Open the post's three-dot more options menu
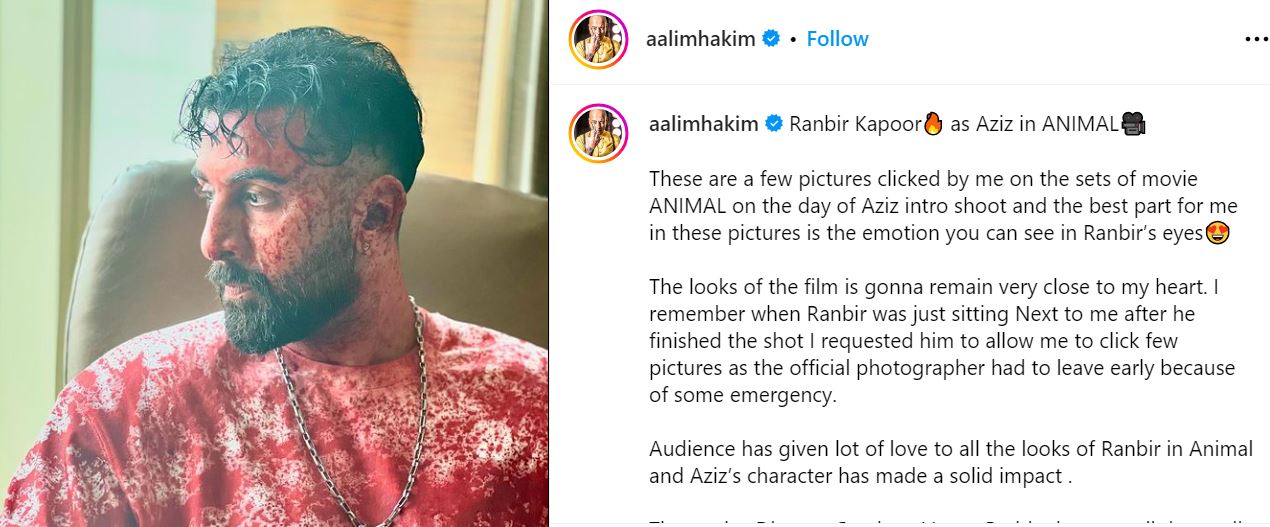The width and height of the screenshot is (1270, 527). [1255, 39]
